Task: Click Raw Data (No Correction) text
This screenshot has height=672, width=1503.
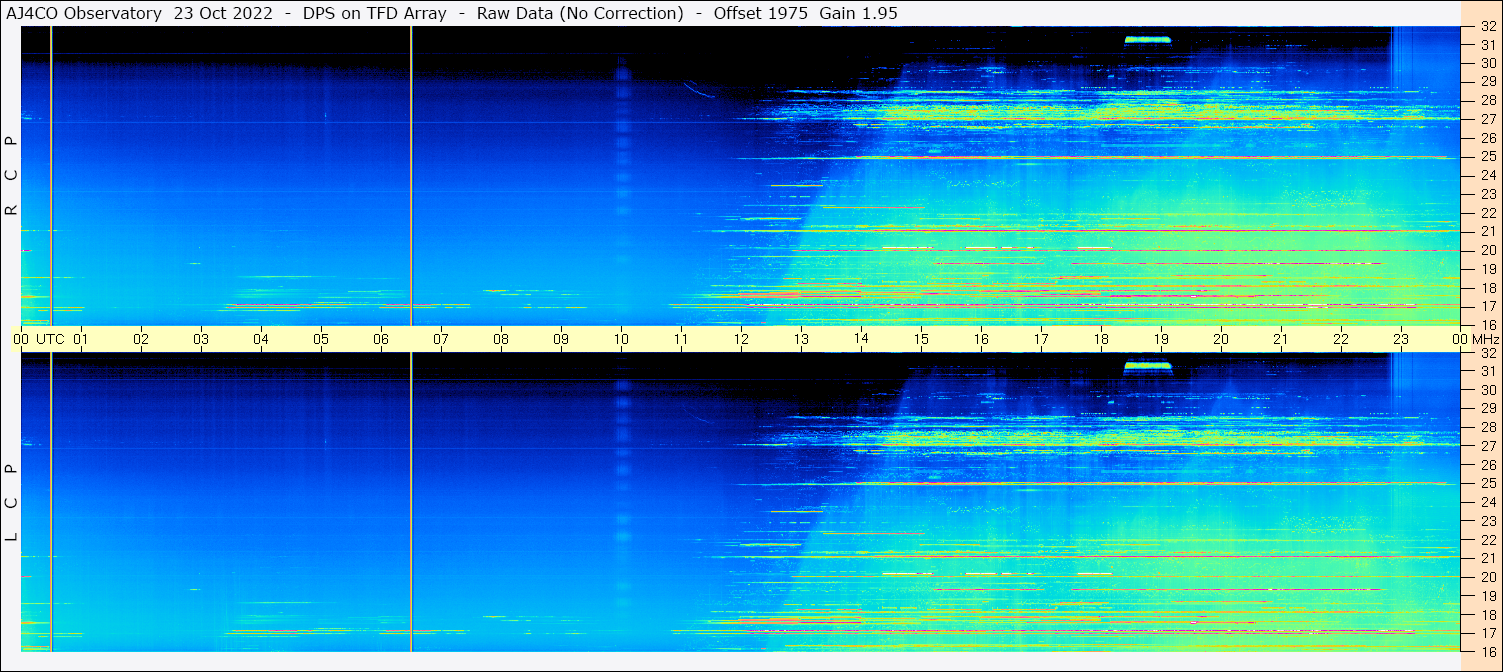Action: [x=580, y=13]
